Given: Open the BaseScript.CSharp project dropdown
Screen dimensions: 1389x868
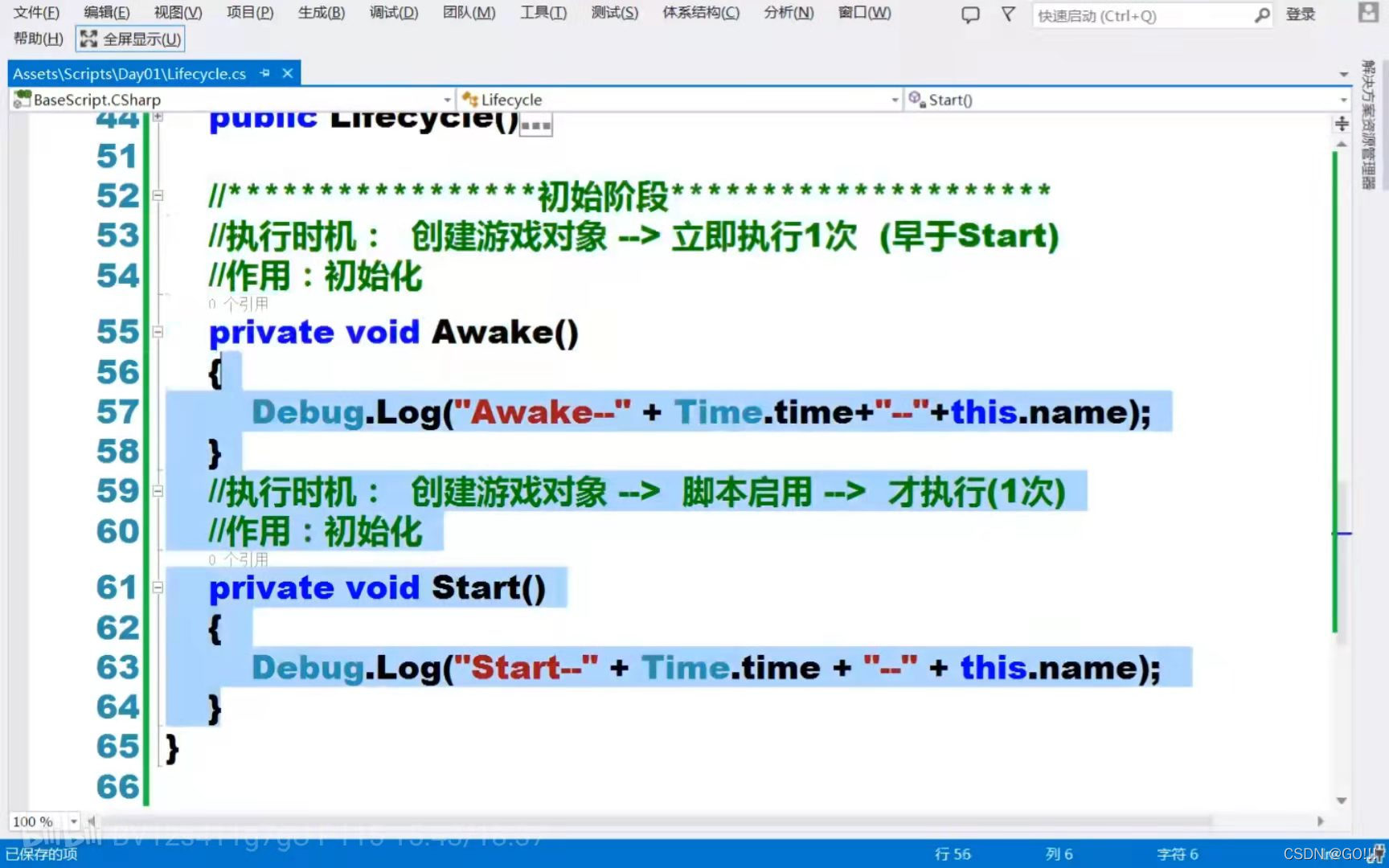Looking at the screenshot, I should pyautogui.click(x=448, y=100).
